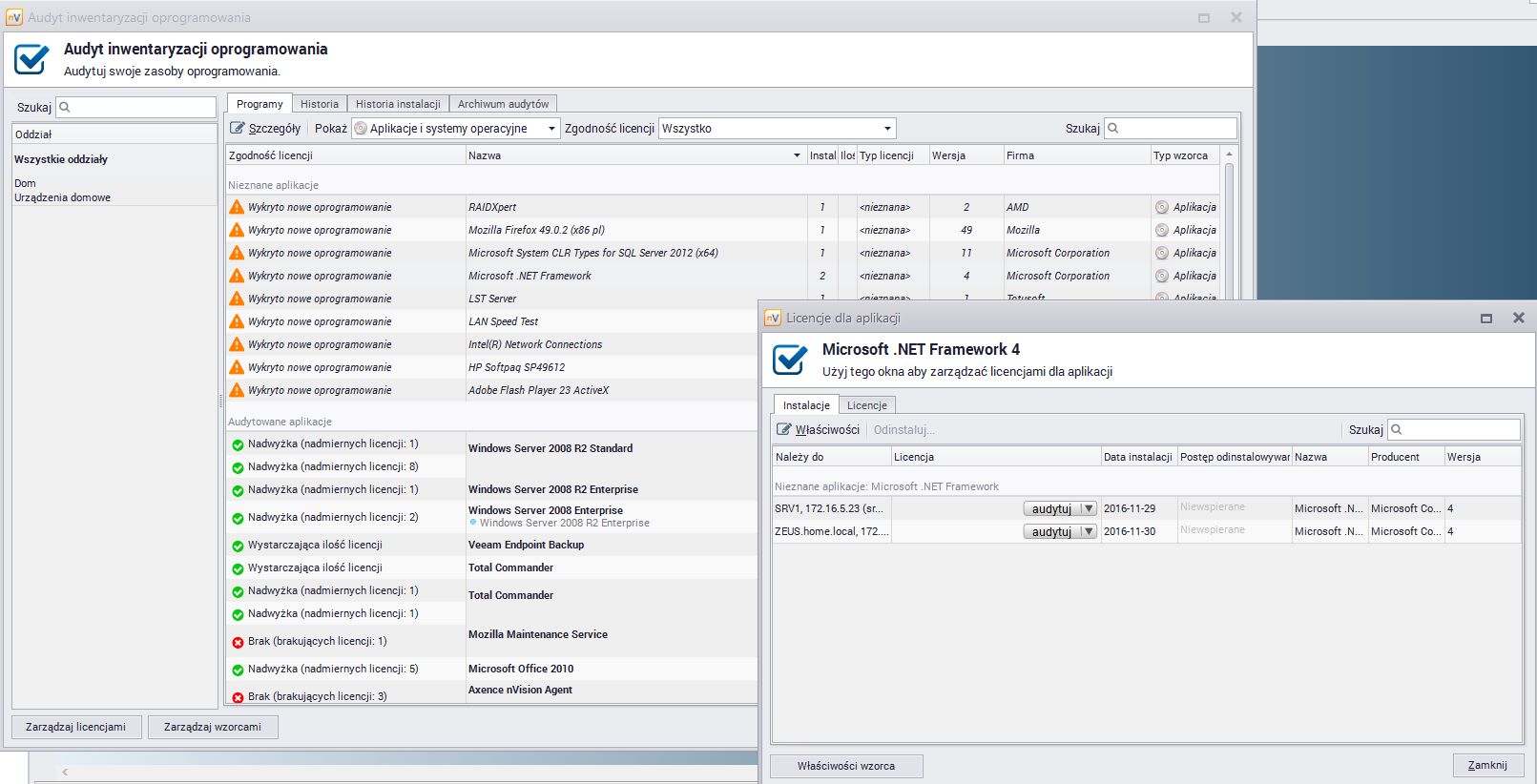Click warning icon on Microsoft .NET Framework row
This screenshot has width=1537, height=784.
(237, 276)
